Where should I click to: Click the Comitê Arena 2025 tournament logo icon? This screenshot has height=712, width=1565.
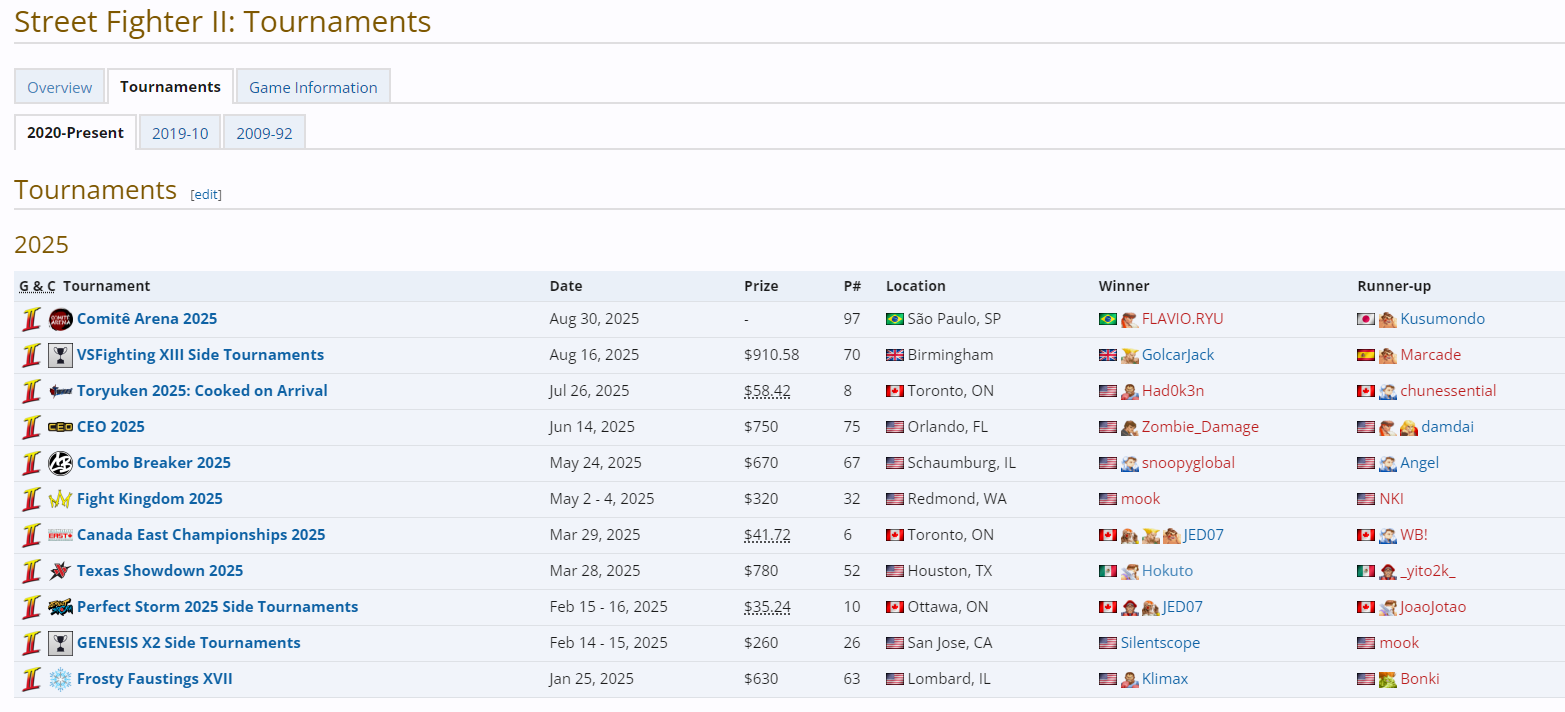[60, 319]
